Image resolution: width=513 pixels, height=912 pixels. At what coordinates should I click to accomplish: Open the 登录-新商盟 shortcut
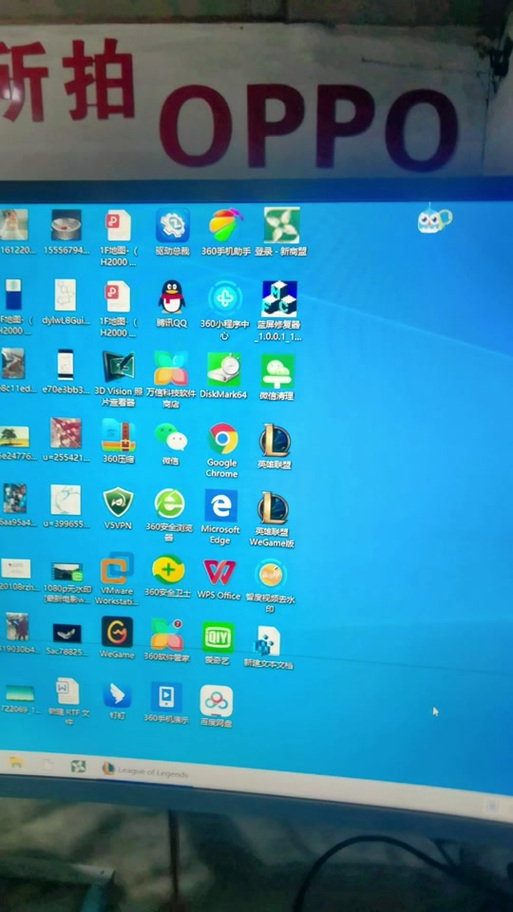282,233
